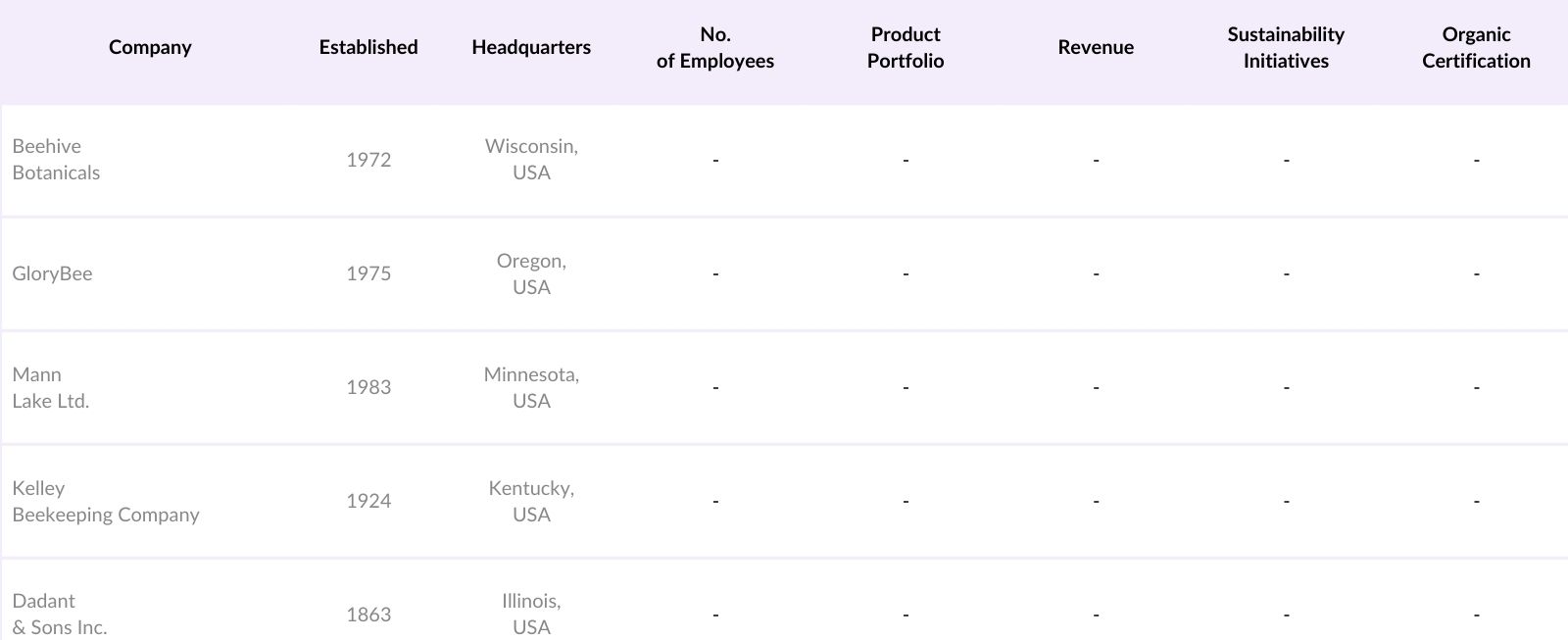Click the Mann Lake Ltd. company name

tap(51, 387)
